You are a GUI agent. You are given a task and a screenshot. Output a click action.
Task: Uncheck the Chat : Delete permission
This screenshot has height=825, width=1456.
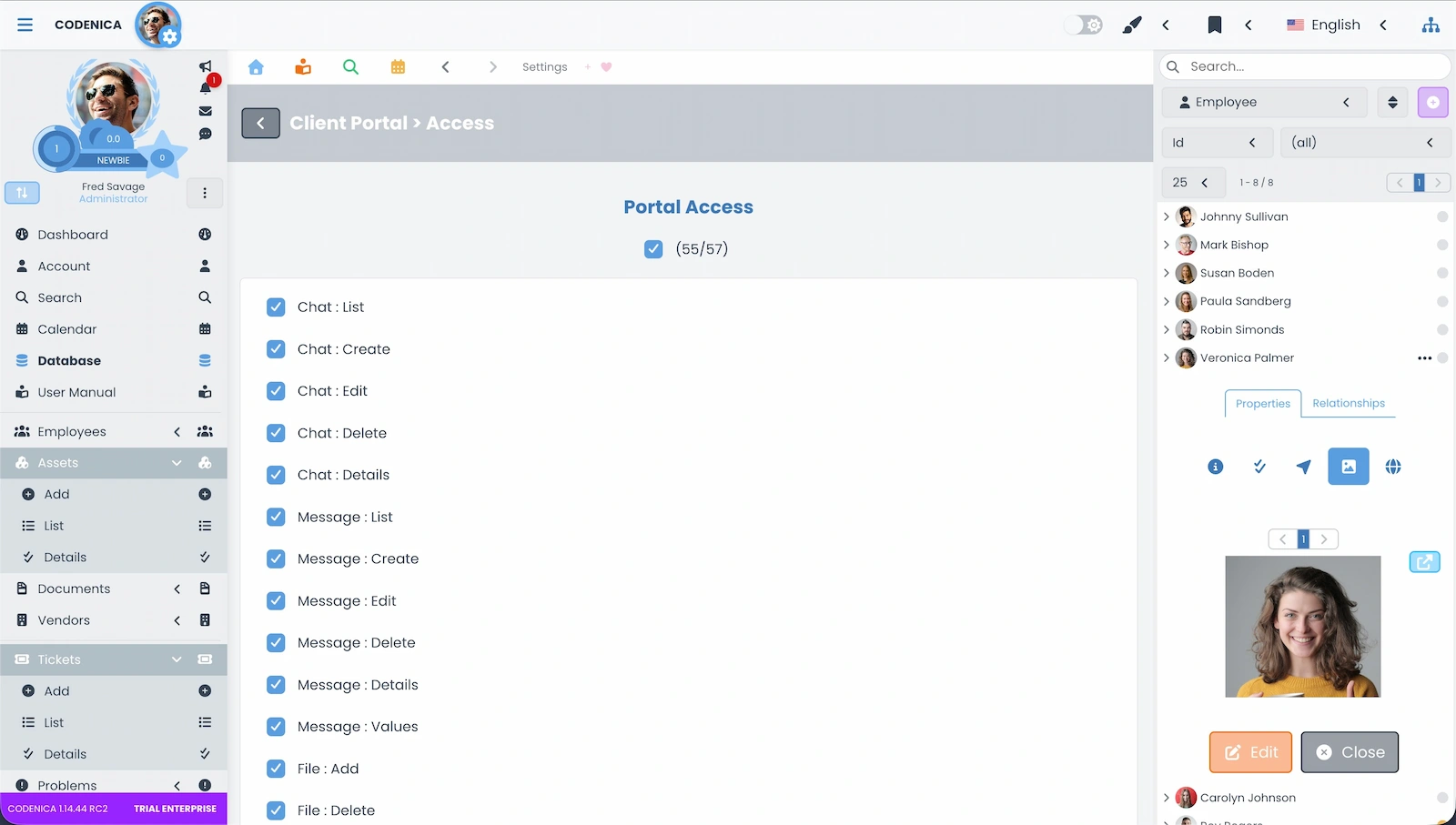click(x=276, y=433)
